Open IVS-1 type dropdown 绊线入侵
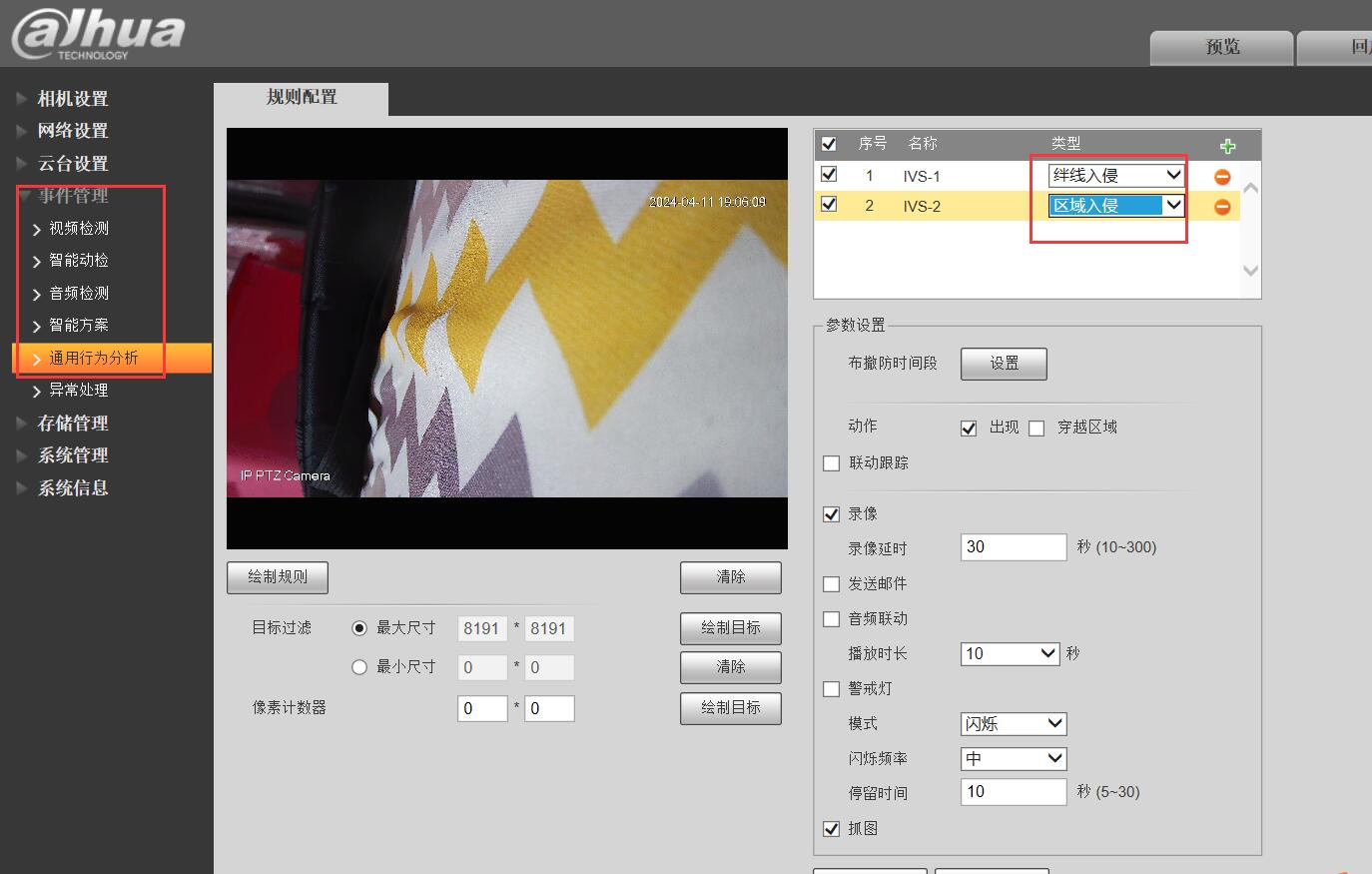1372x874 pixels. [1115, 176]
